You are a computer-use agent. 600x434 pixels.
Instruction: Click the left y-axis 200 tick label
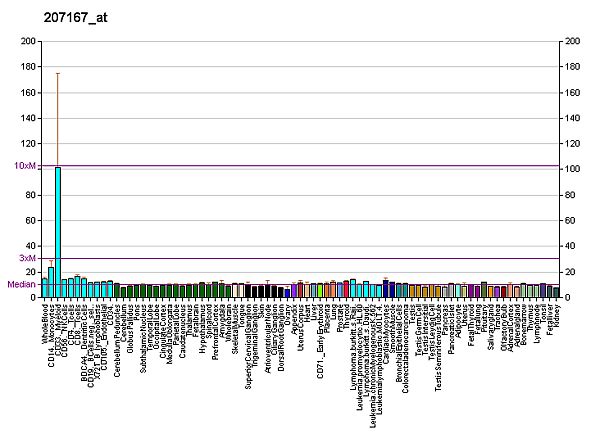tap(25, 42)
